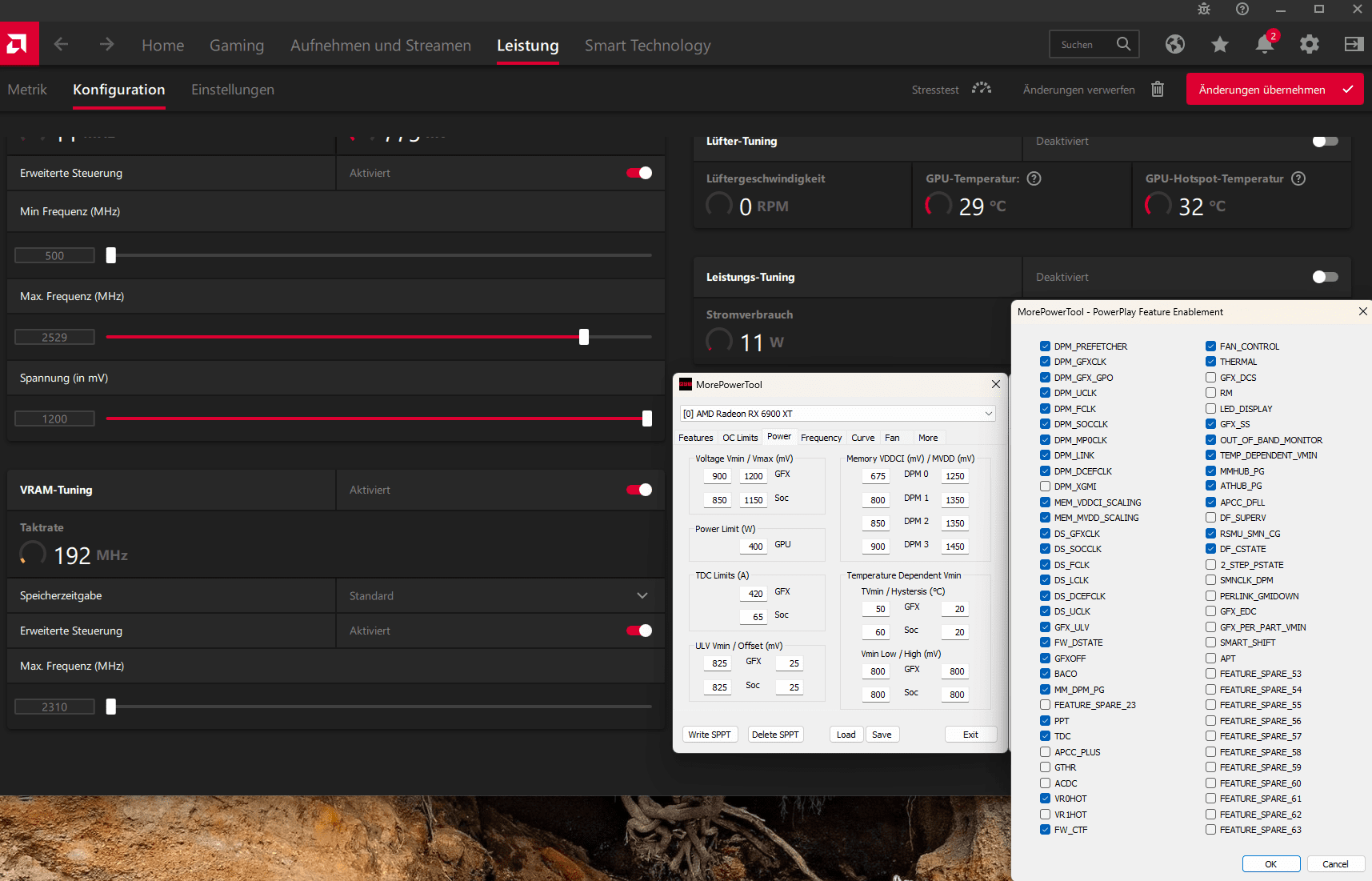Click Delete SPPT button
The height and width of the screenshot is (881, 1372).
(775, 735)
